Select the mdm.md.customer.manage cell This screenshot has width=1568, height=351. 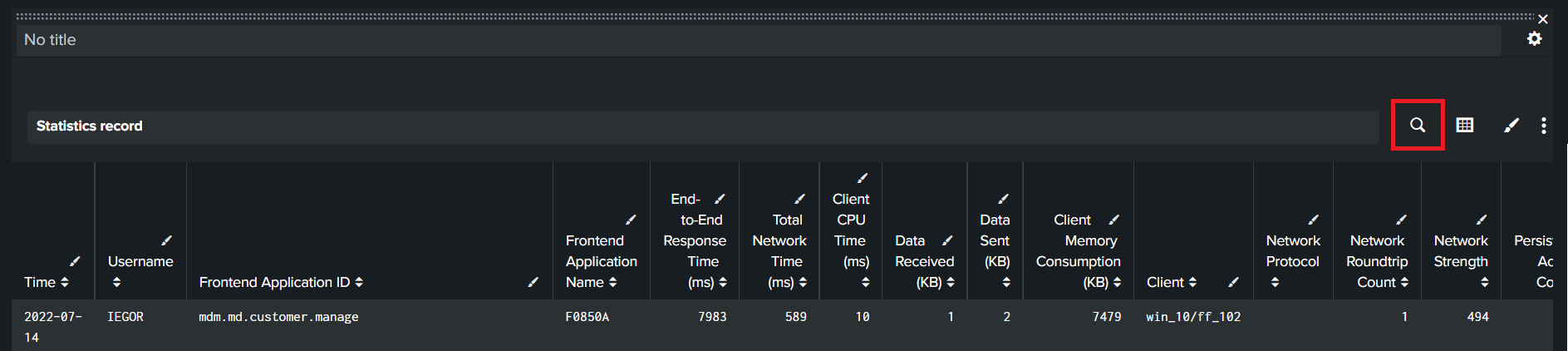[278, 317]
